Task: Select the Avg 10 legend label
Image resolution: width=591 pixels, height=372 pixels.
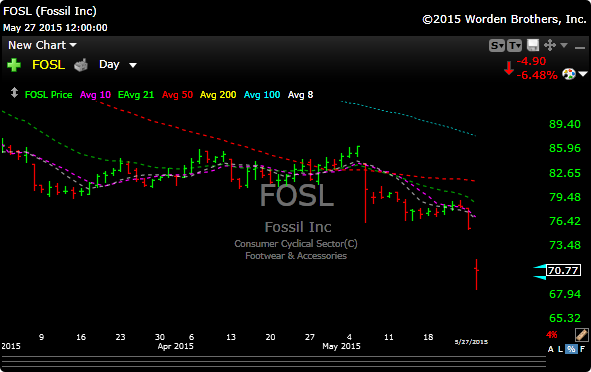Action: [95, 95]
